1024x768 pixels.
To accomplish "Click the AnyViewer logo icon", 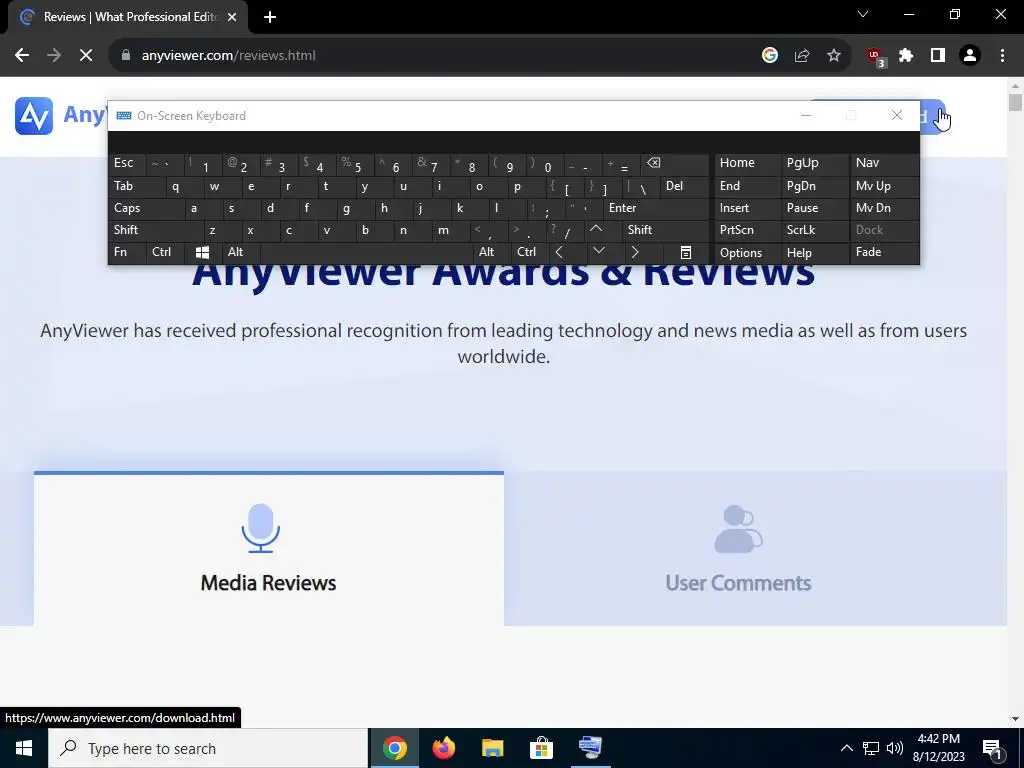I will pyautogui.click(x=34, y=116).
